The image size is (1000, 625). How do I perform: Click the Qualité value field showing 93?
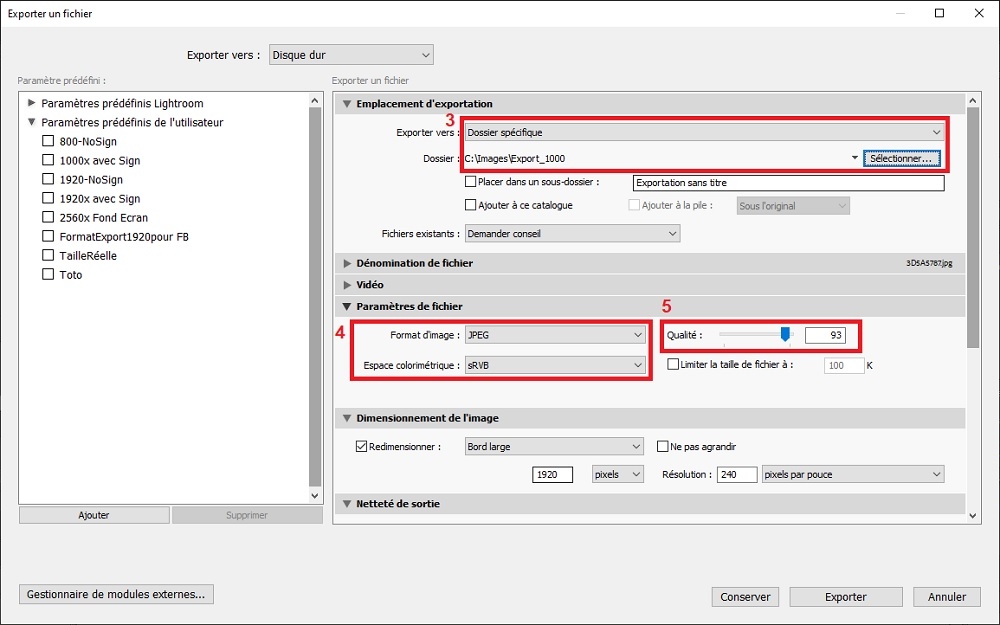[825, 335]
